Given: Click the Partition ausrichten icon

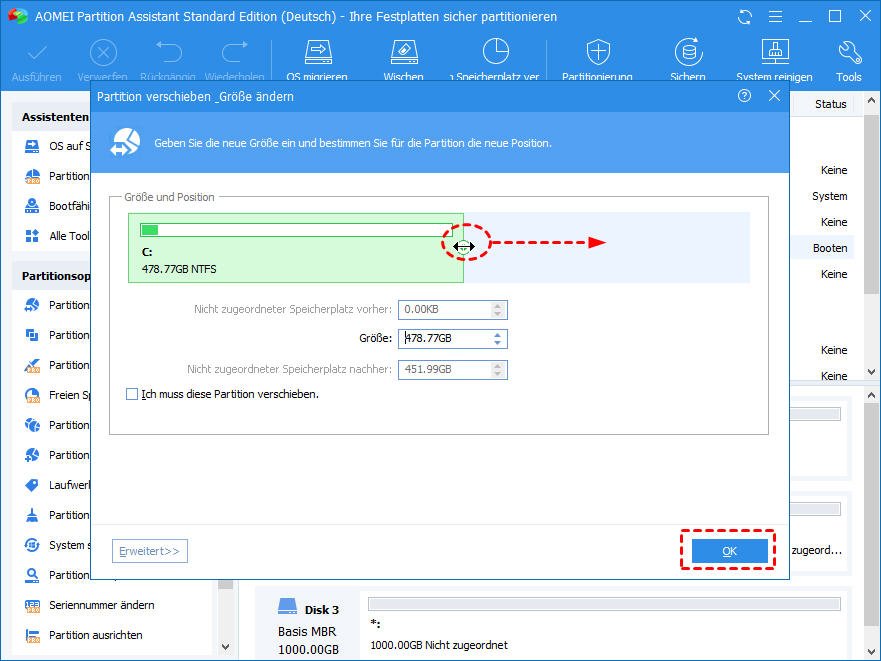Looking at the screenshot, I should (33, 635).
